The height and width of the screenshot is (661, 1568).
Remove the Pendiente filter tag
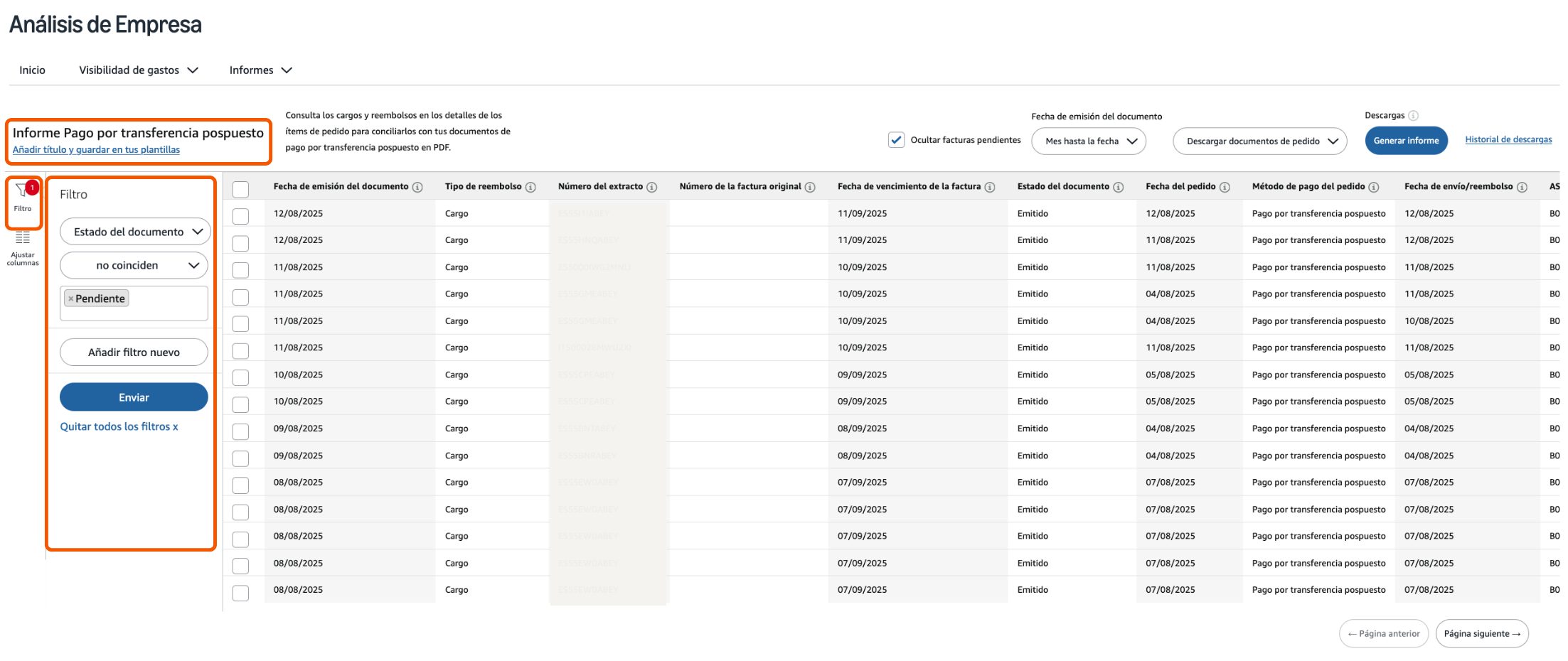(x=70, y=298)
